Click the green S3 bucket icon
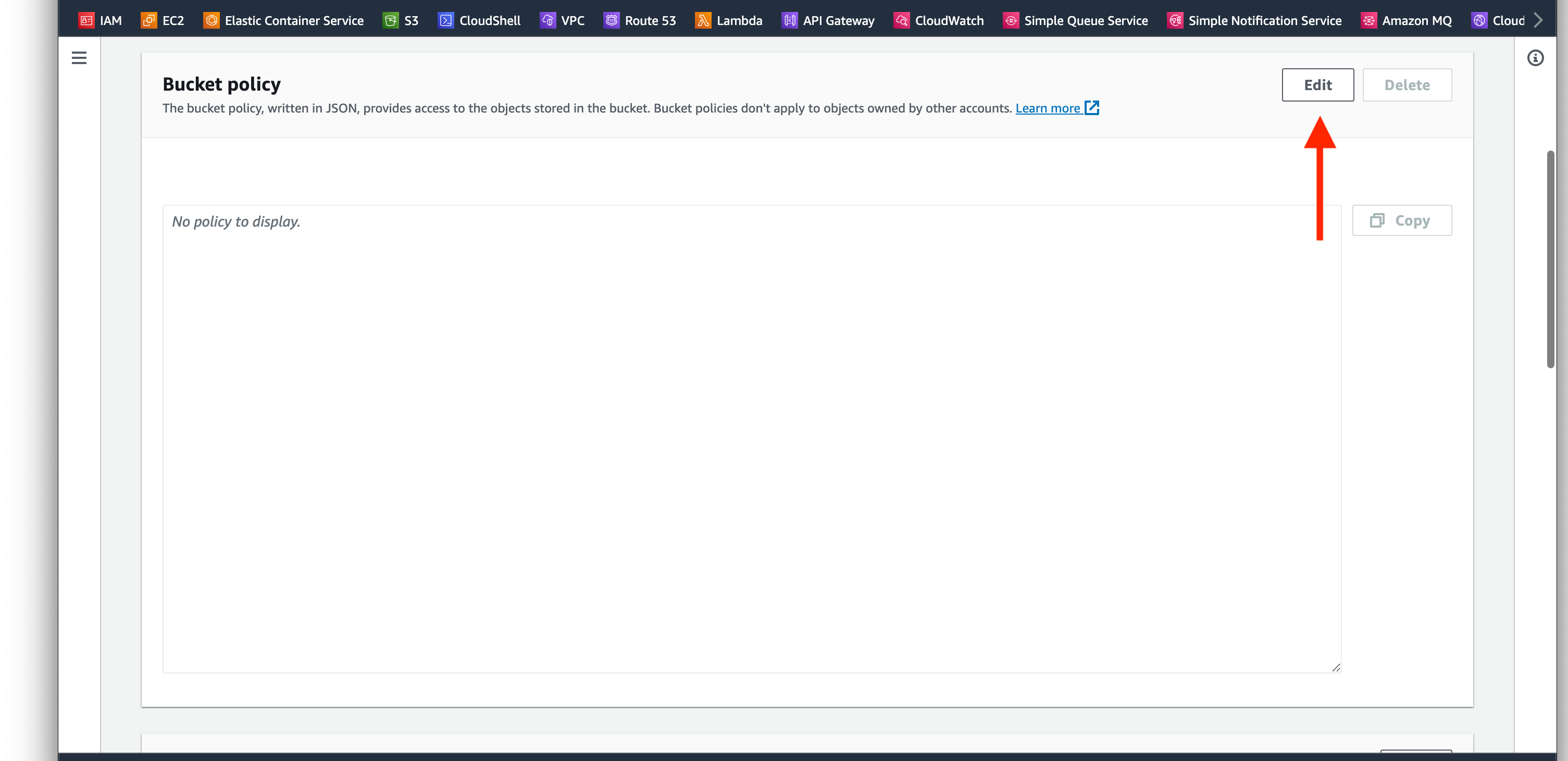This screenshot has height=761, width=1568. pos(391,20)
